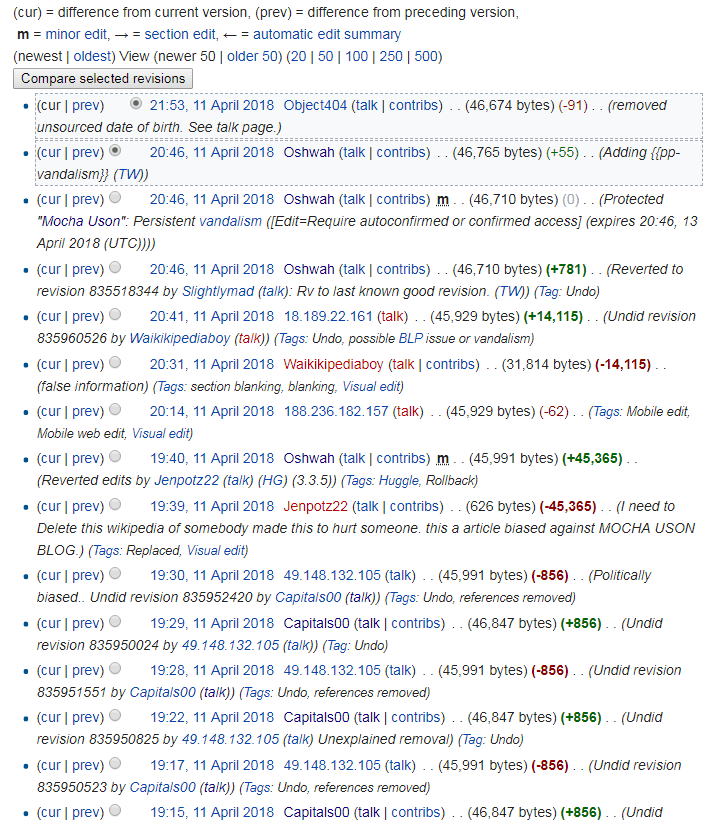Open the Rollback tag link
The width and height of the screenshot is (713, 828).
[449, 481]
